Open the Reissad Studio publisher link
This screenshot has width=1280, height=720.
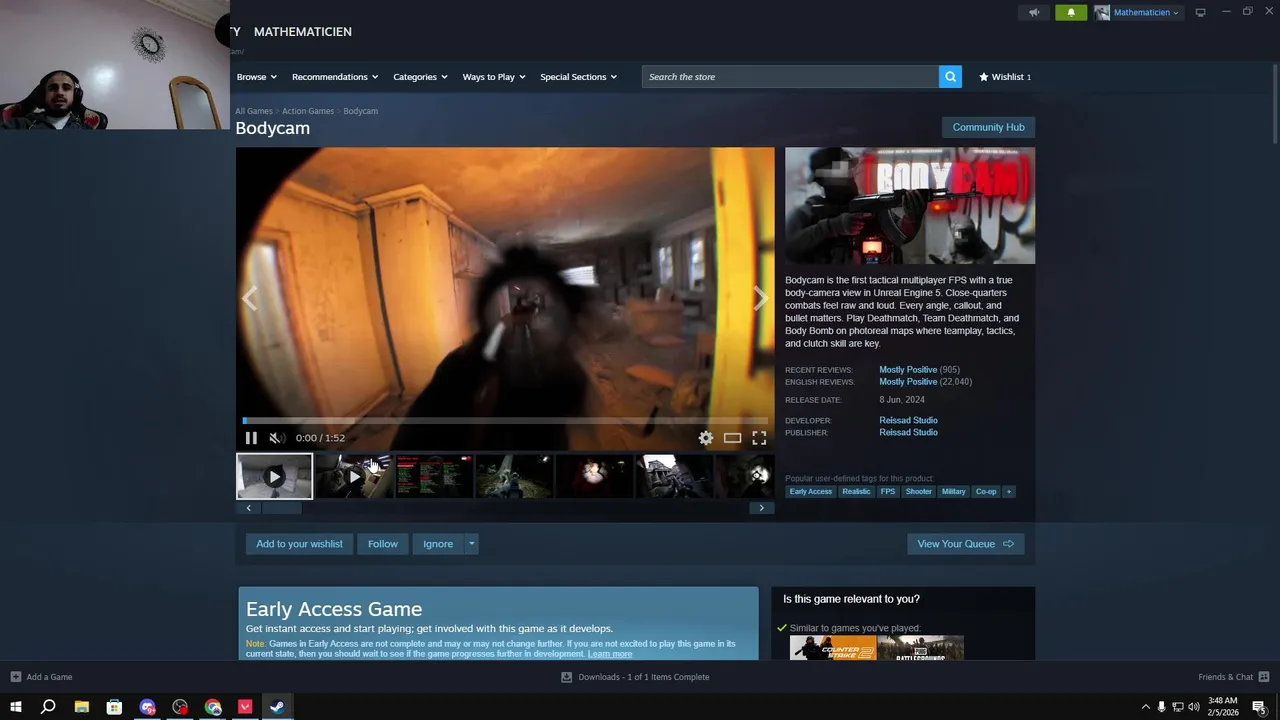[908, 433]
